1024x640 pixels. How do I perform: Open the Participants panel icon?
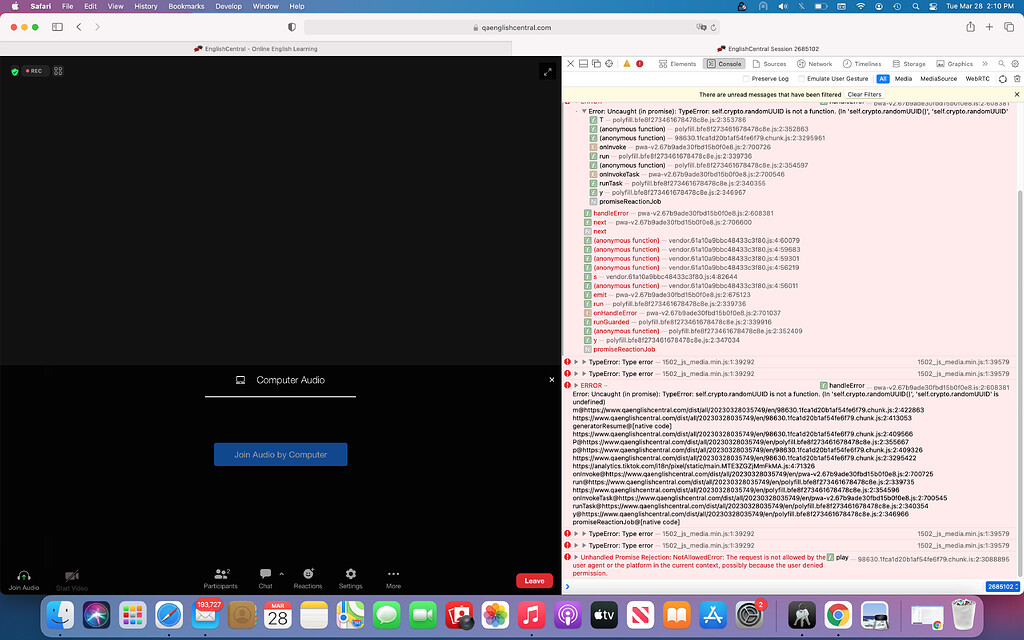click(221, 573)
